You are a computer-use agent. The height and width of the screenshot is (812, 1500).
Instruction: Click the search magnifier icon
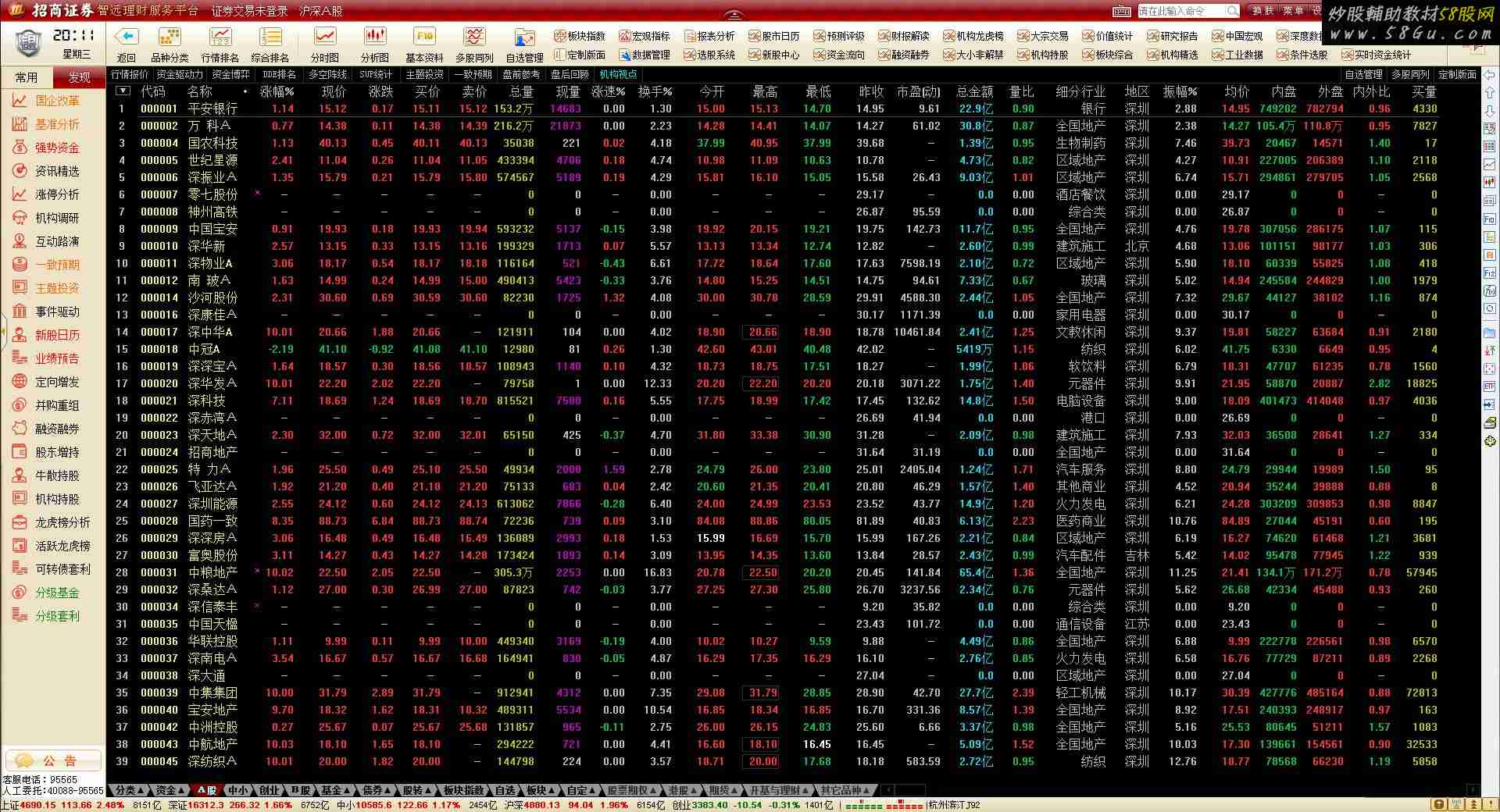[1232, 11]
